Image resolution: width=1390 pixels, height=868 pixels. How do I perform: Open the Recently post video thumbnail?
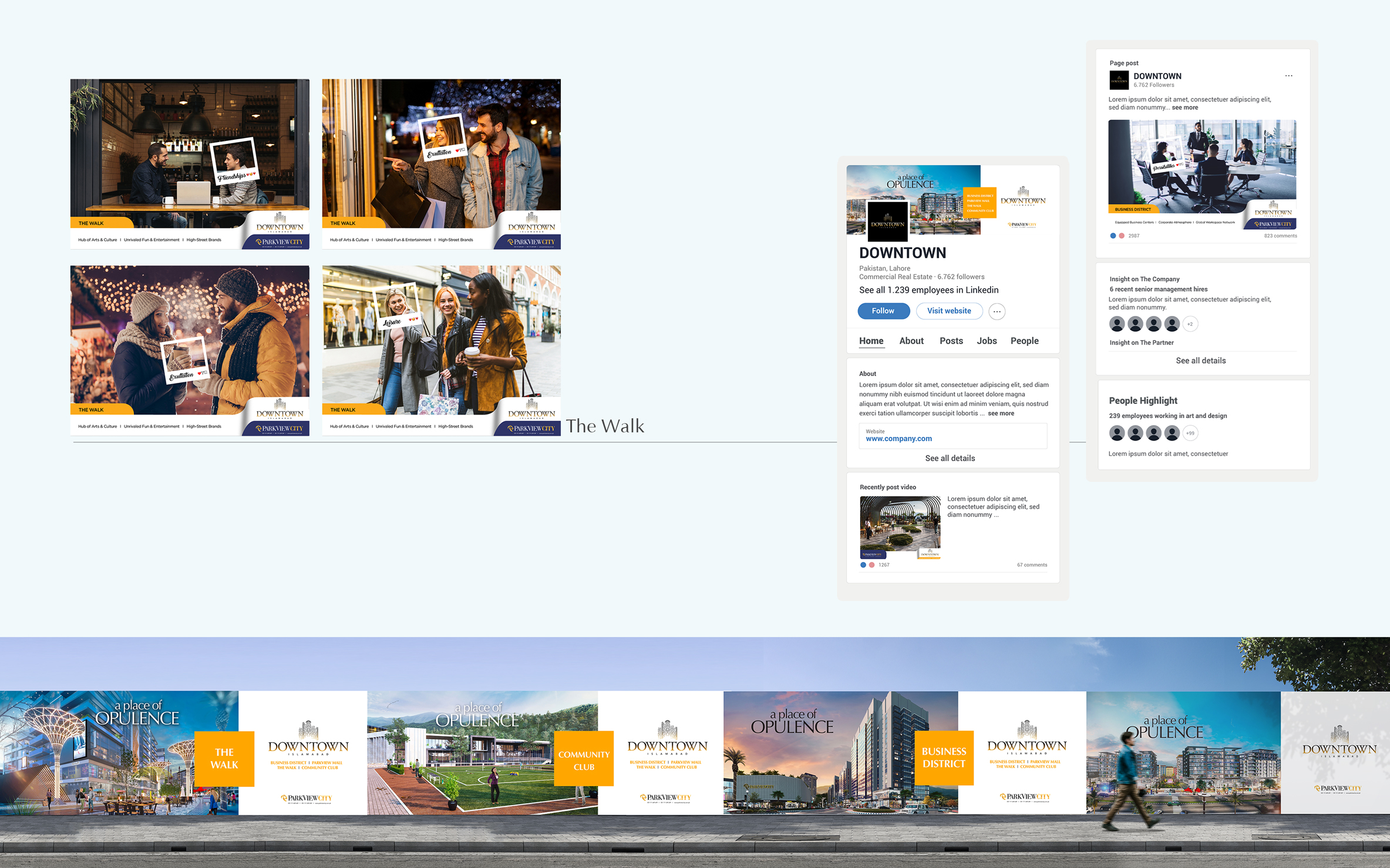click(900, 527)
